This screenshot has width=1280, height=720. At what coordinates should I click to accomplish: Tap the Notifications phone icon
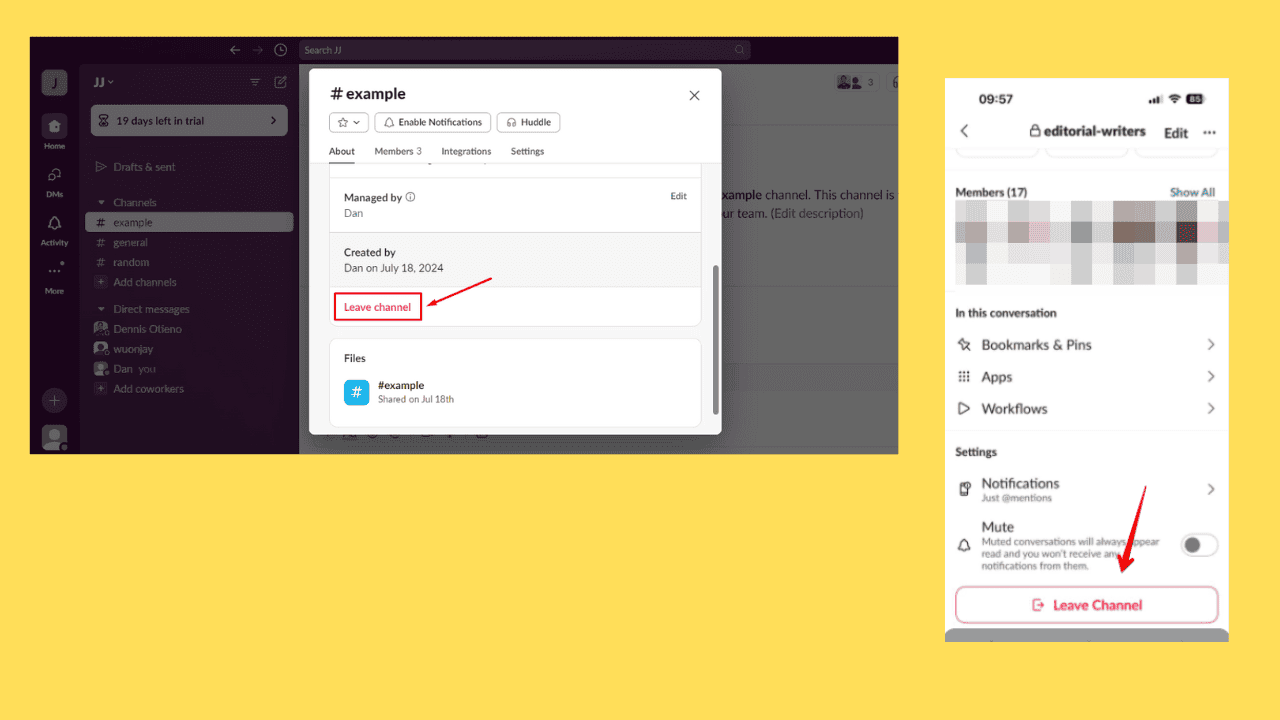coord(965,489)
